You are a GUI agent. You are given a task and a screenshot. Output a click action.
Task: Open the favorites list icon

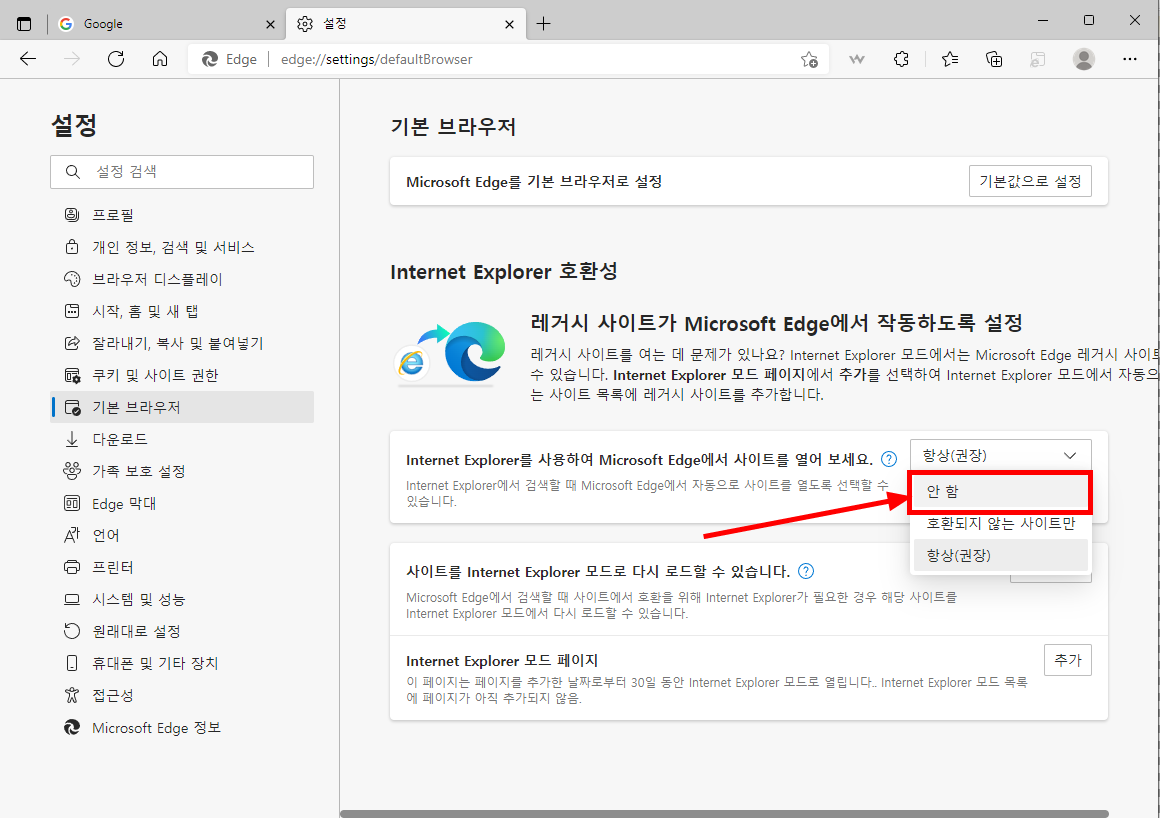pos(950,59)
